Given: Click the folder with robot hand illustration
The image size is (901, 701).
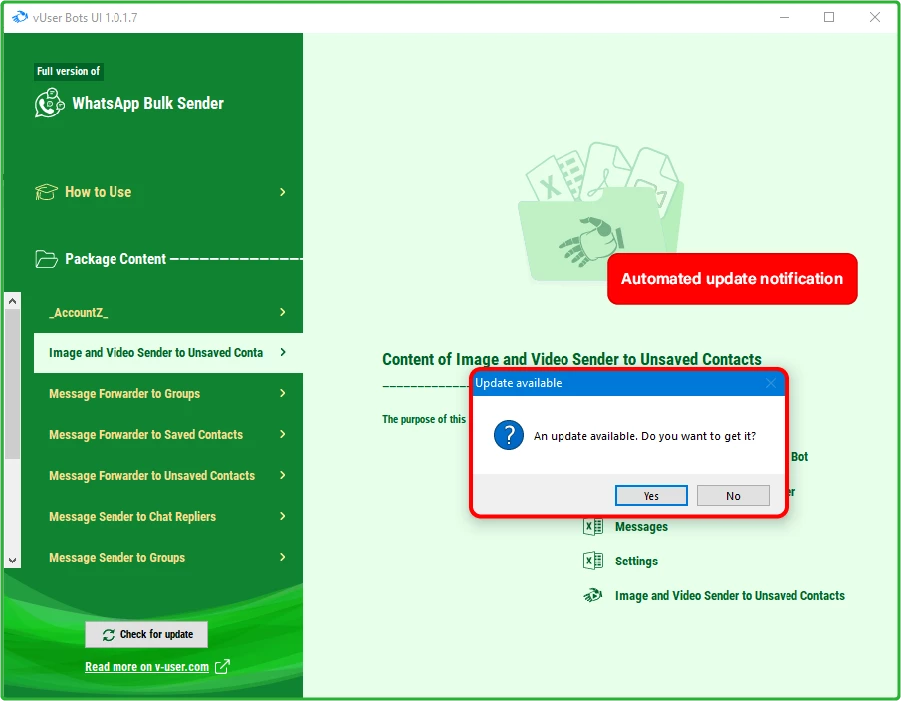Looking at the screenshot, I should (x=600, y=213).
